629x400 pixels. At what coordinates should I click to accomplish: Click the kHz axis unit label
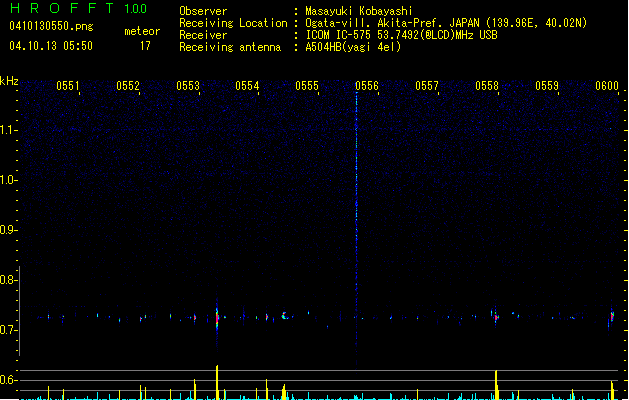click(9, 81)
